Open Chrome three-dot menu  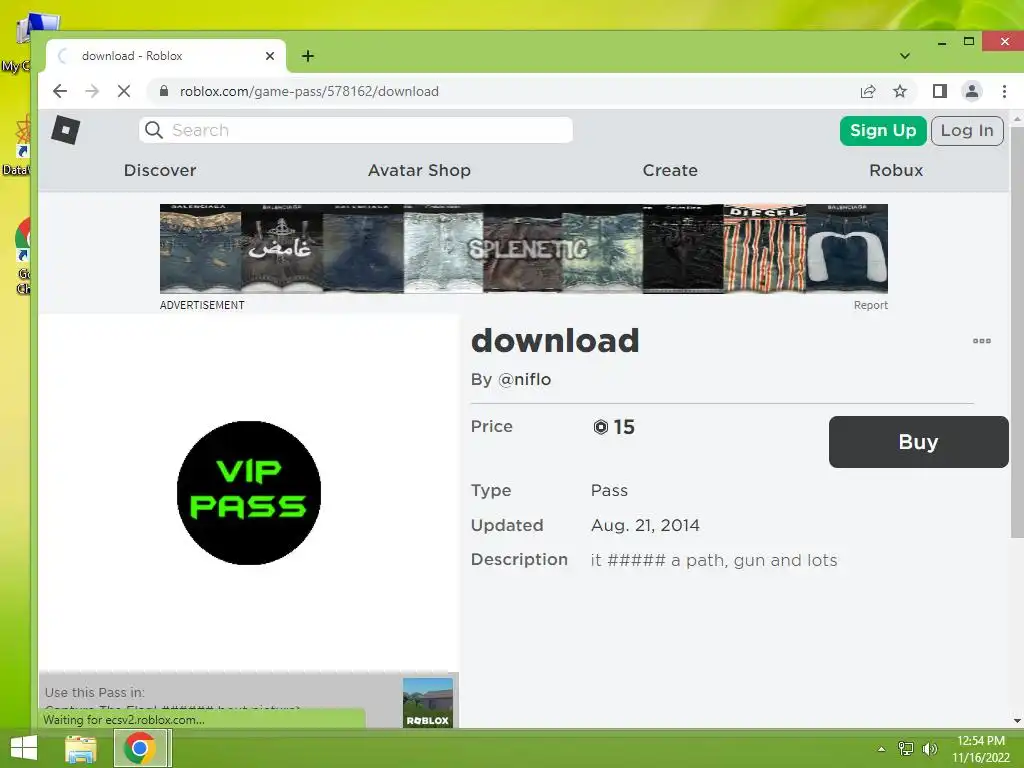click(x=1004, y=91)
